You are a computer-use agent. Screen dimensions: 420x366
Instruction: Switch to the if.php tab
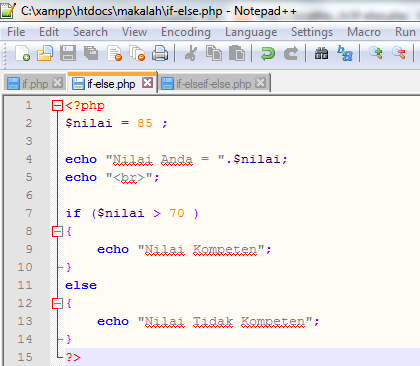[35, 83]
